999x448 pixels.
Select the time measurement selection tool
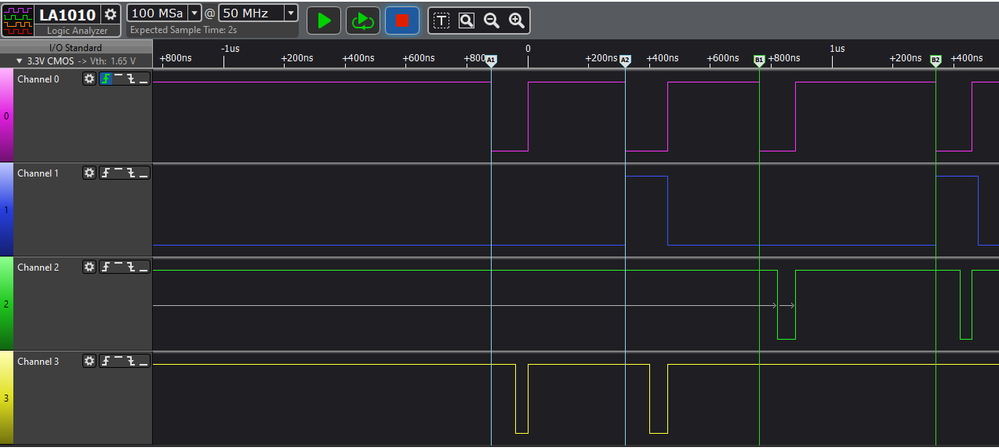tap(442, 20)
